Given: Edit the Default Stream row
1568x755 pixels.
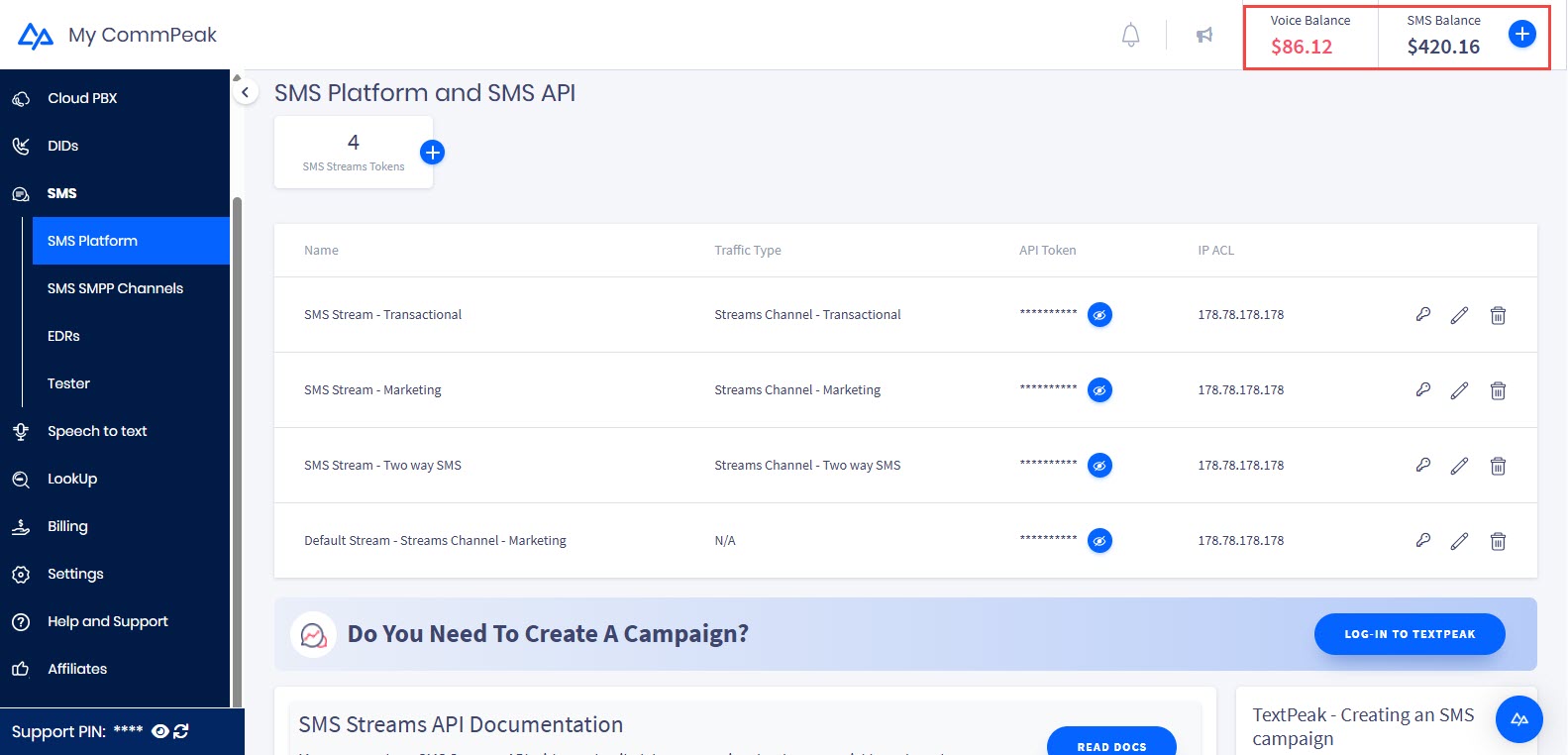Looking at the screenshot, I should [1459, 541].
